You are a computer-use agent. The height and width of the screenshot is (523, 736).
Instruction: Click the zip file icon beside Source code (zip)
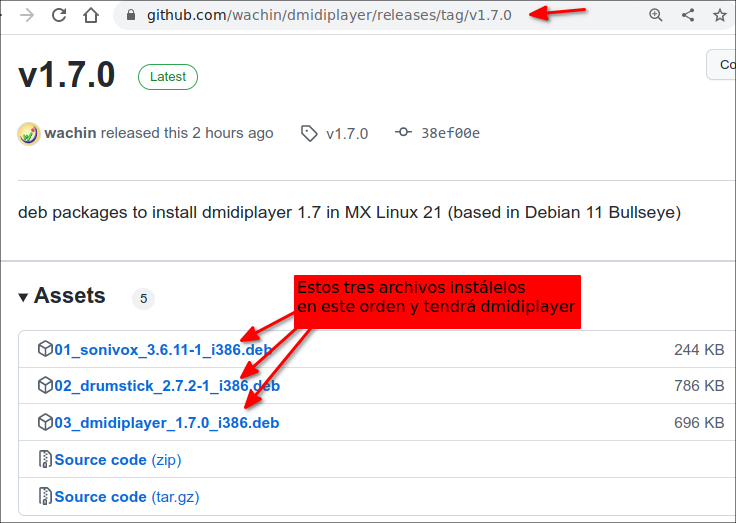click(45, 459)
